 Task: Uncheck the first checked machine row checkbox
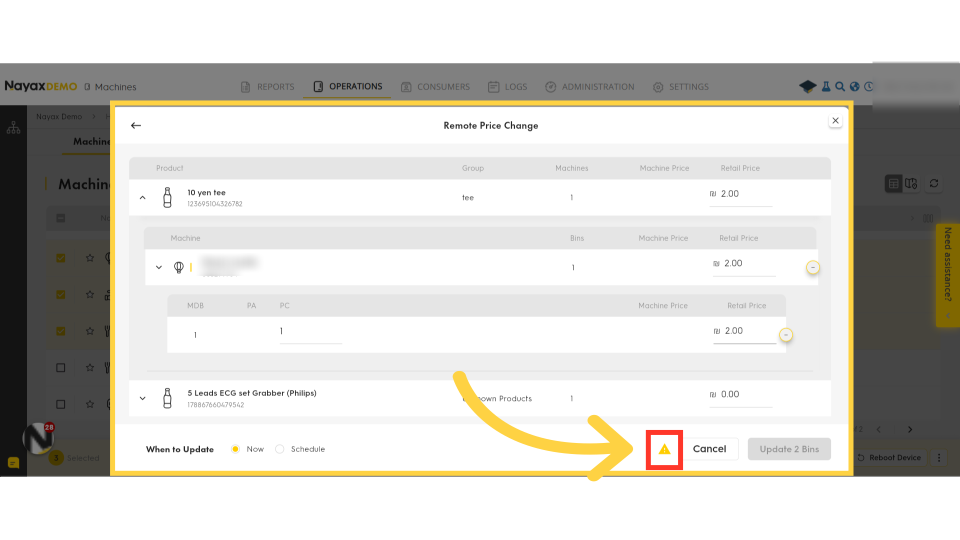click(x=61, y=258)
